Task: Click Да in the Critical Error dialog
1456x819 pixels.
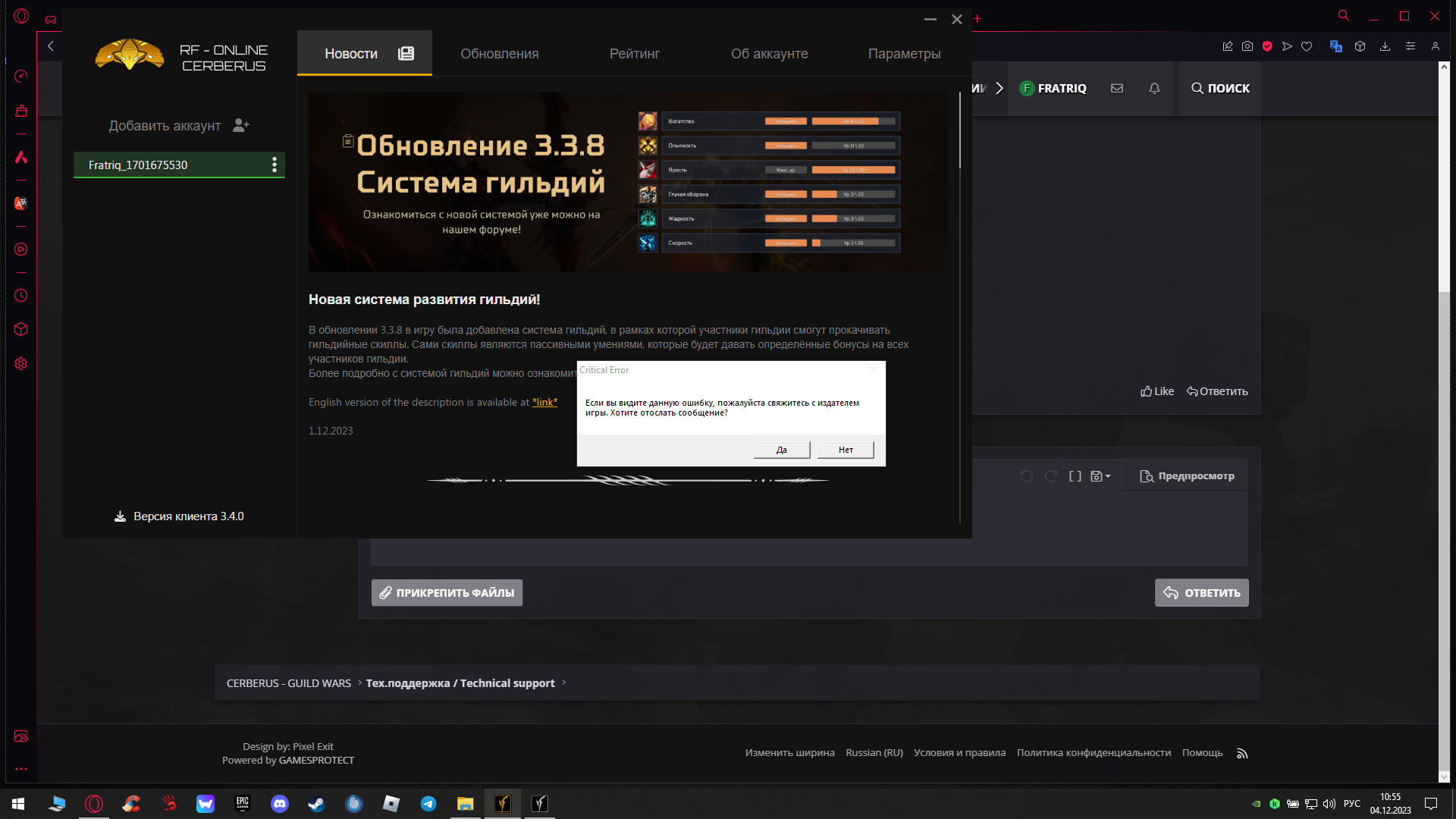Action: point(782,450)
